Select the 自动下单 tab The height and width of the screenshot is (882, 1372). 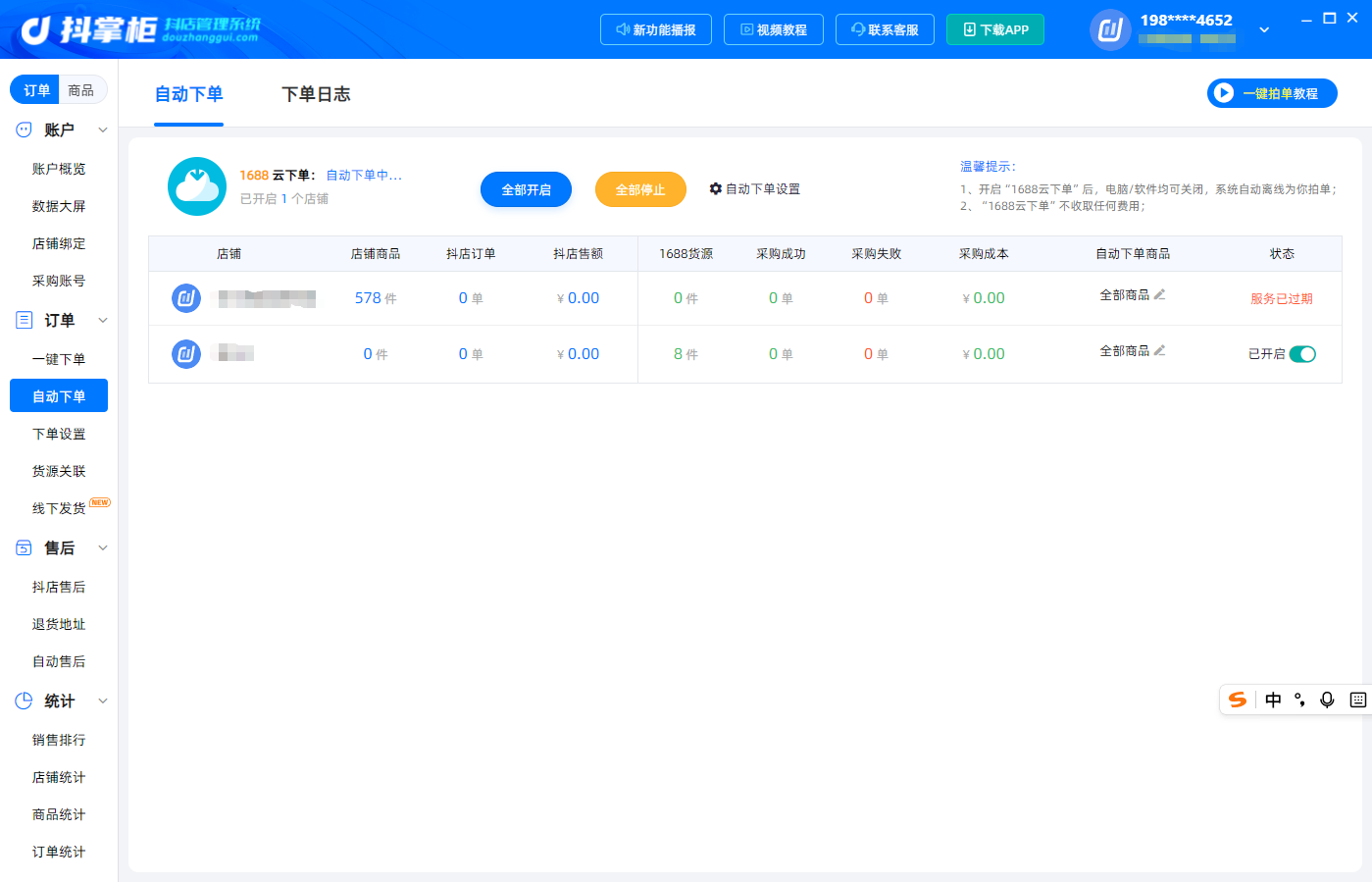point(189,94)
